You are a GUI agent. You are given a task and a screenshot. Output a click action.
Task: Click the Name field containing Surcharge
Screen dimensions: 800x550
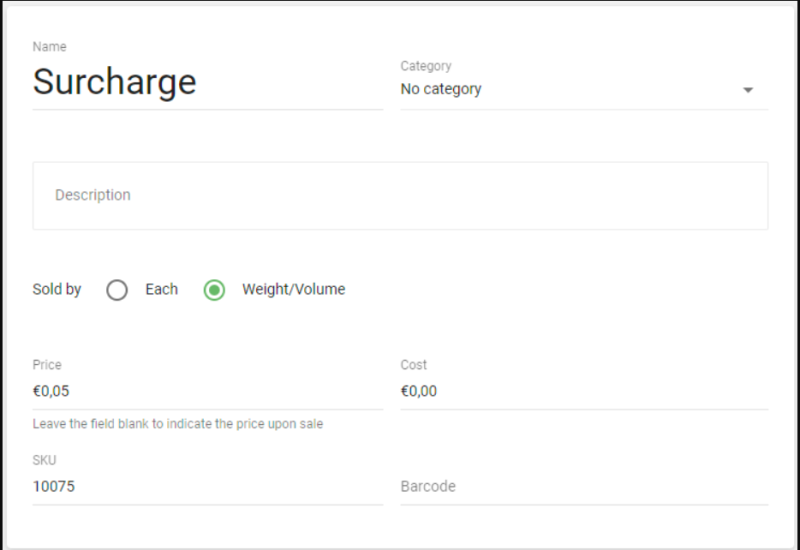click(x=207, y=82)
